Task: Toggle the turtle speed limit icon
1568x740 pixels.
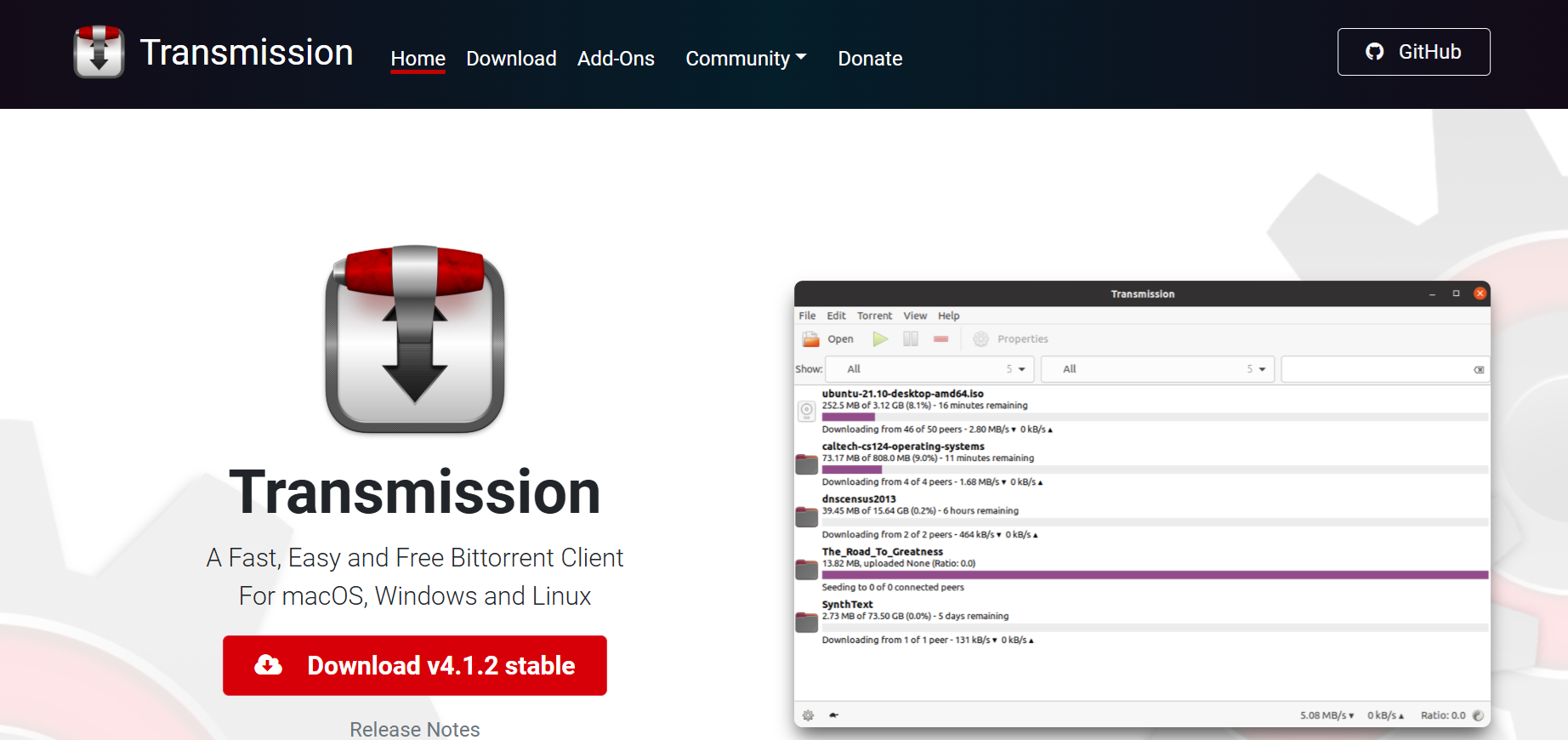Action: point(833,715)
